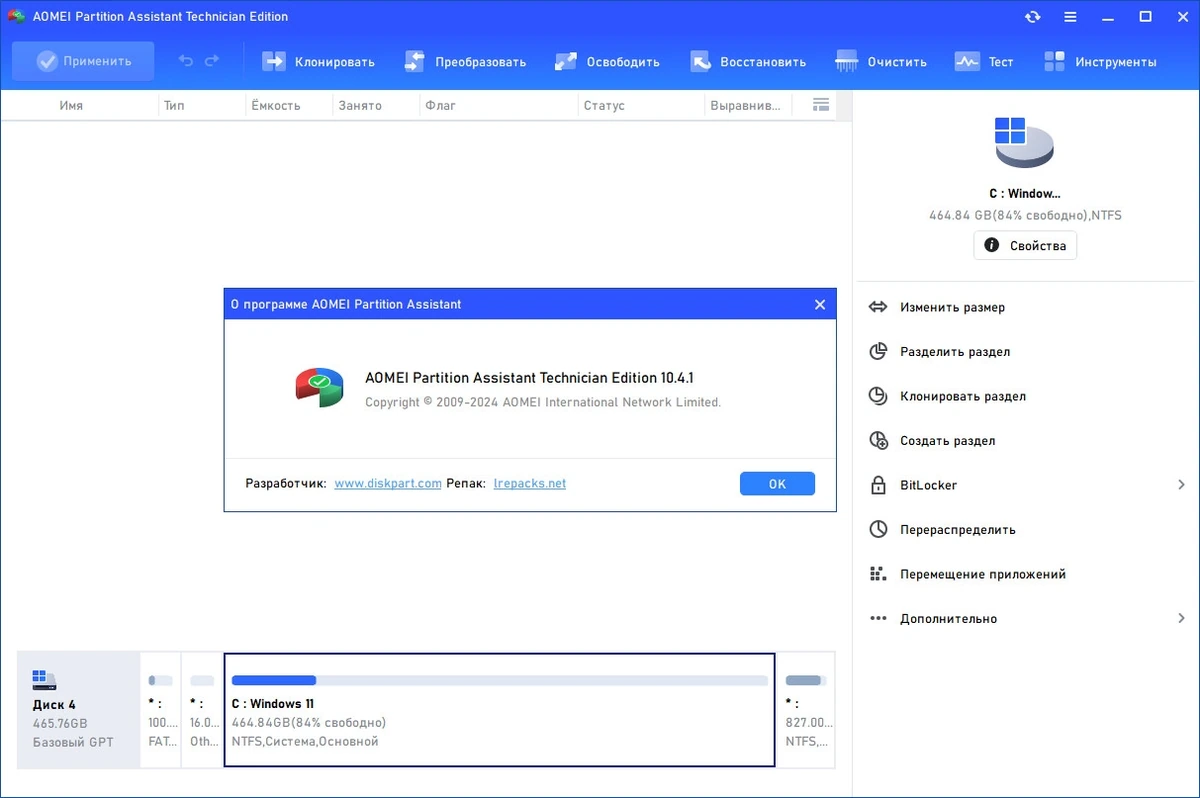The width and height of the screenshot is (1200, 798).
Task: Click the clock icon beside Перераспределить
Action: click(x=878, y=530)
